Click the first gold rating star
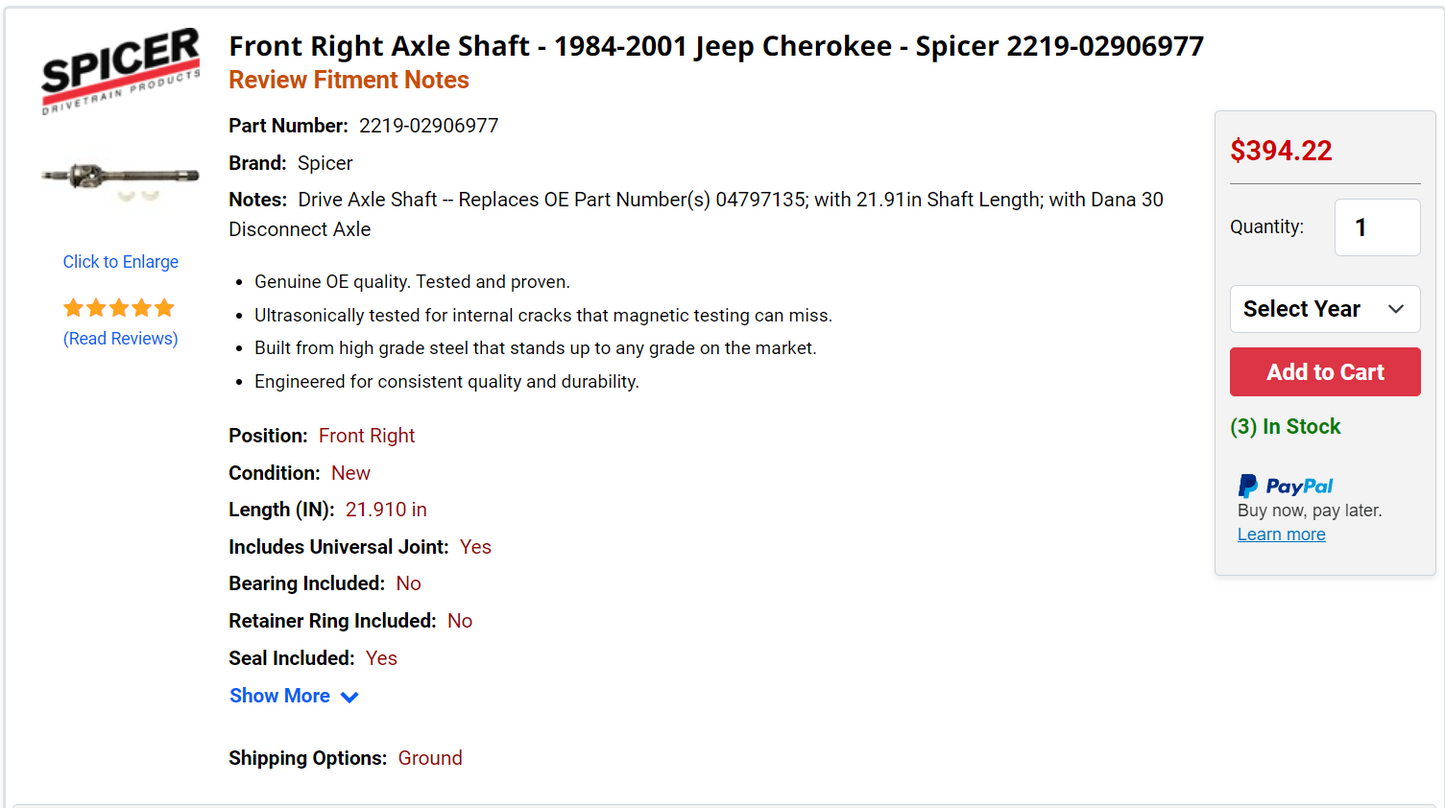 73,307
